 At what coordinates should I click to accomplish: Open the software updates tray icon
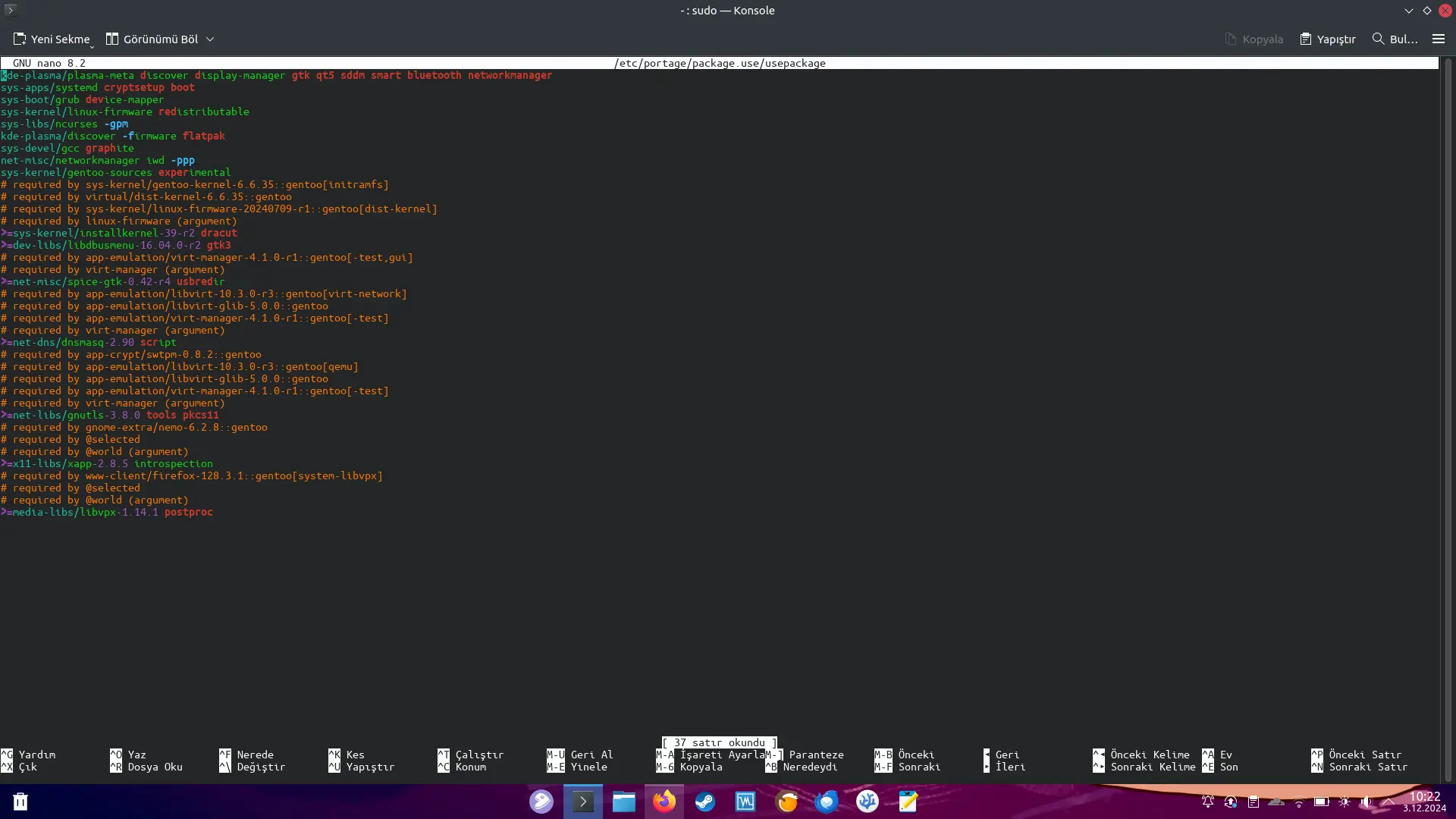point(1231,802)
